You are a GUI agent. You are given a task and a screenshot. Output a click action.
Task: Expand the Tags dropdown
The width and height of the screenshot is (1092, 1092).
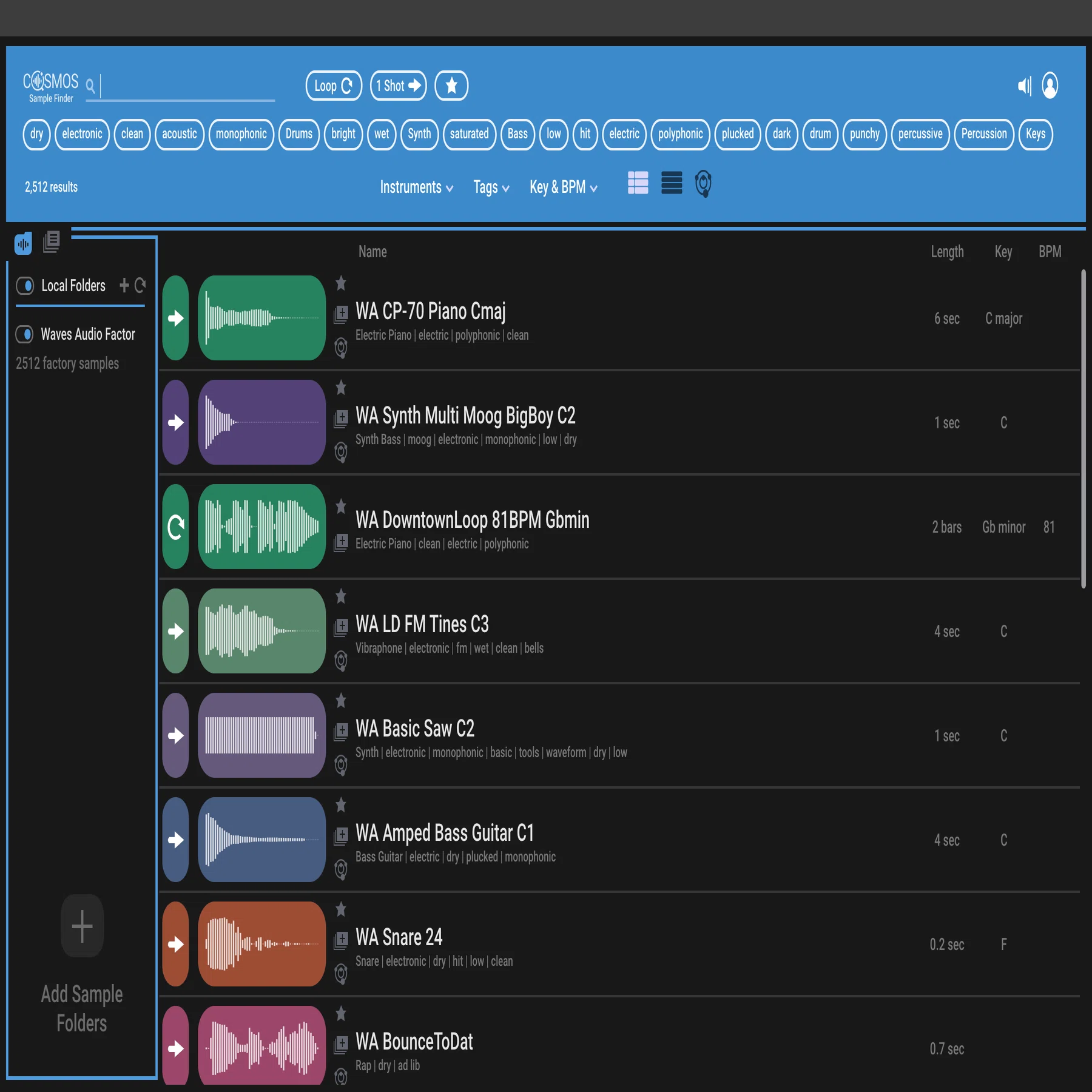coord(491,187)
